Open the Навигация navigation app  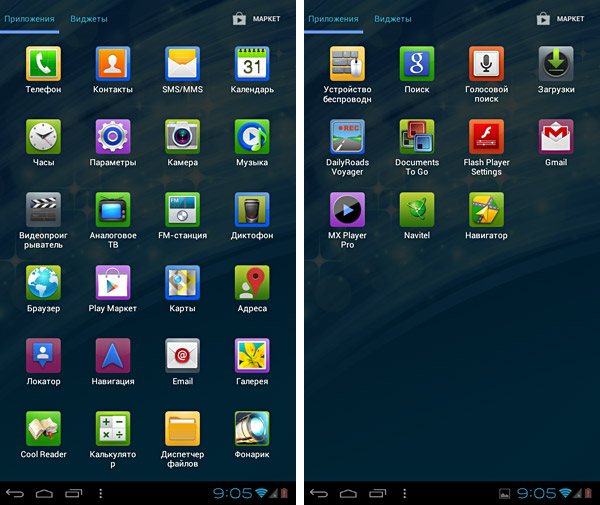coord(113,355)
